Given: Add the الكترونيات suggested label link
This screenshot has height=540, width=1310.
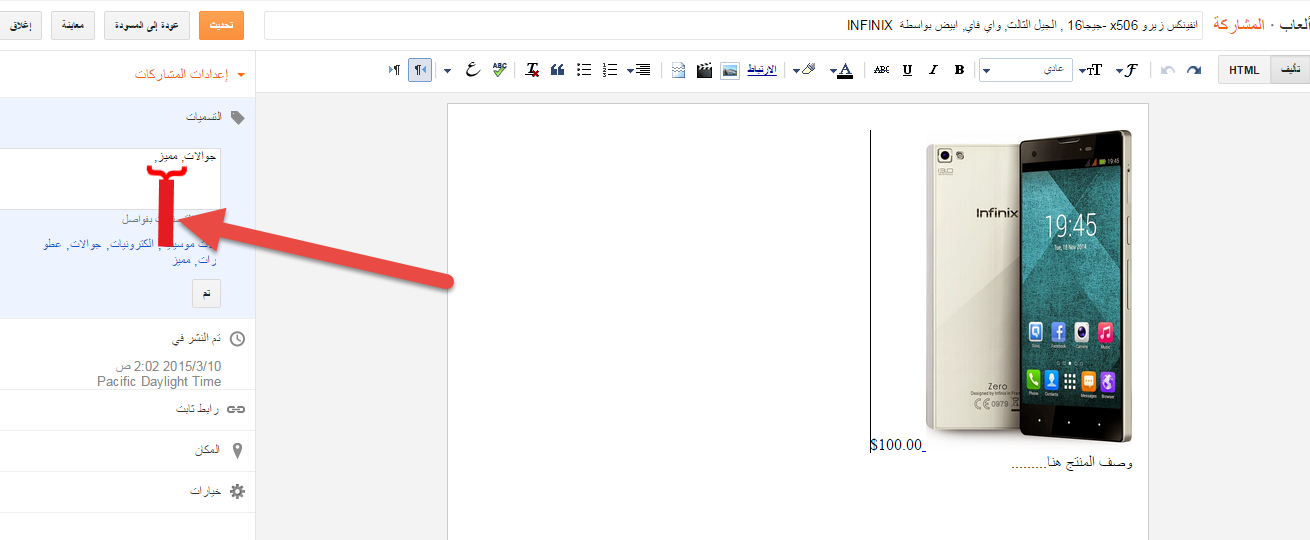Looking at the screenshot, I should [x=130, y=244].
